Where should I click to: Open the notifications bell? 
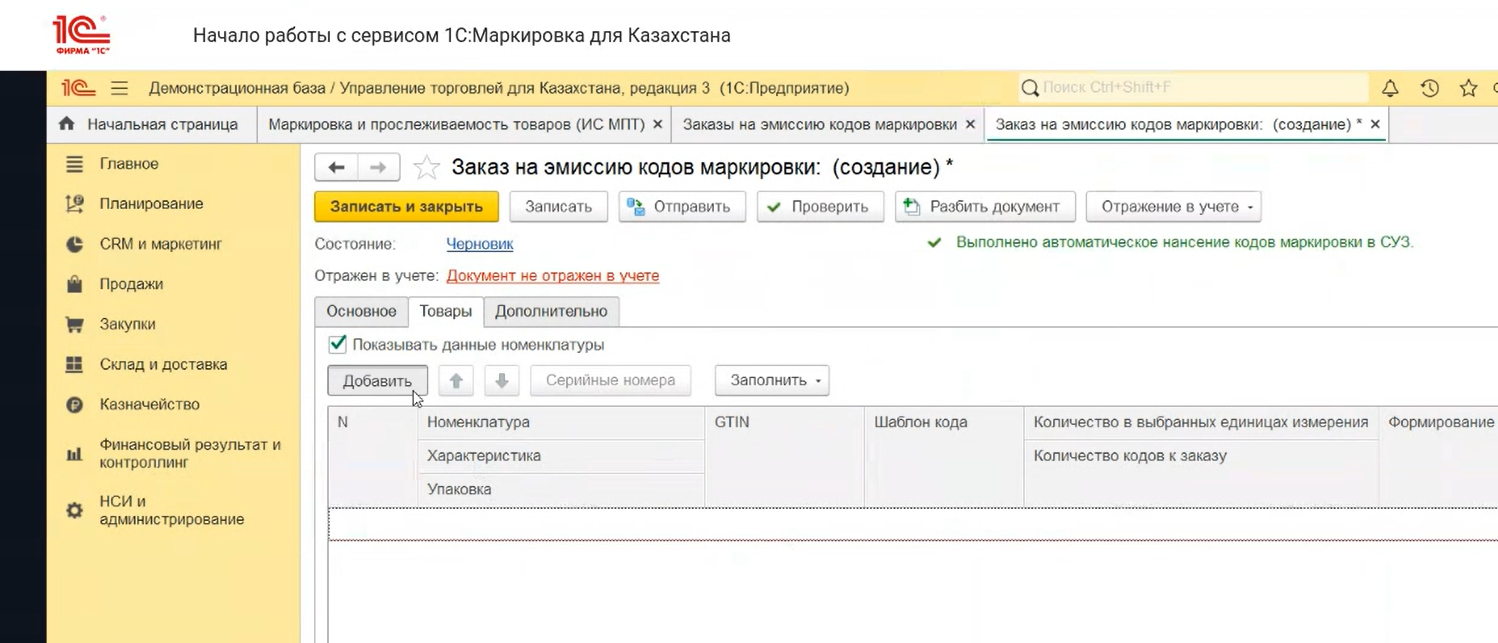pyautogui.click(x=1390, y=88)
